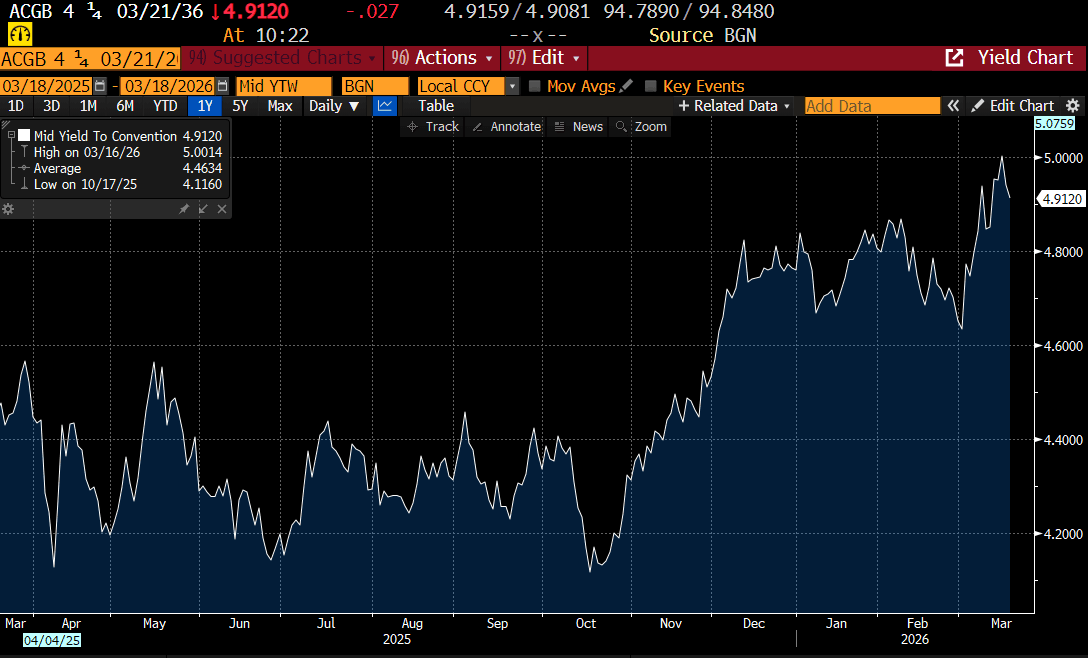Screen dimensions: 1088x658
Task: Click the legend panel gear icon
Action: (x=8, y=209)
